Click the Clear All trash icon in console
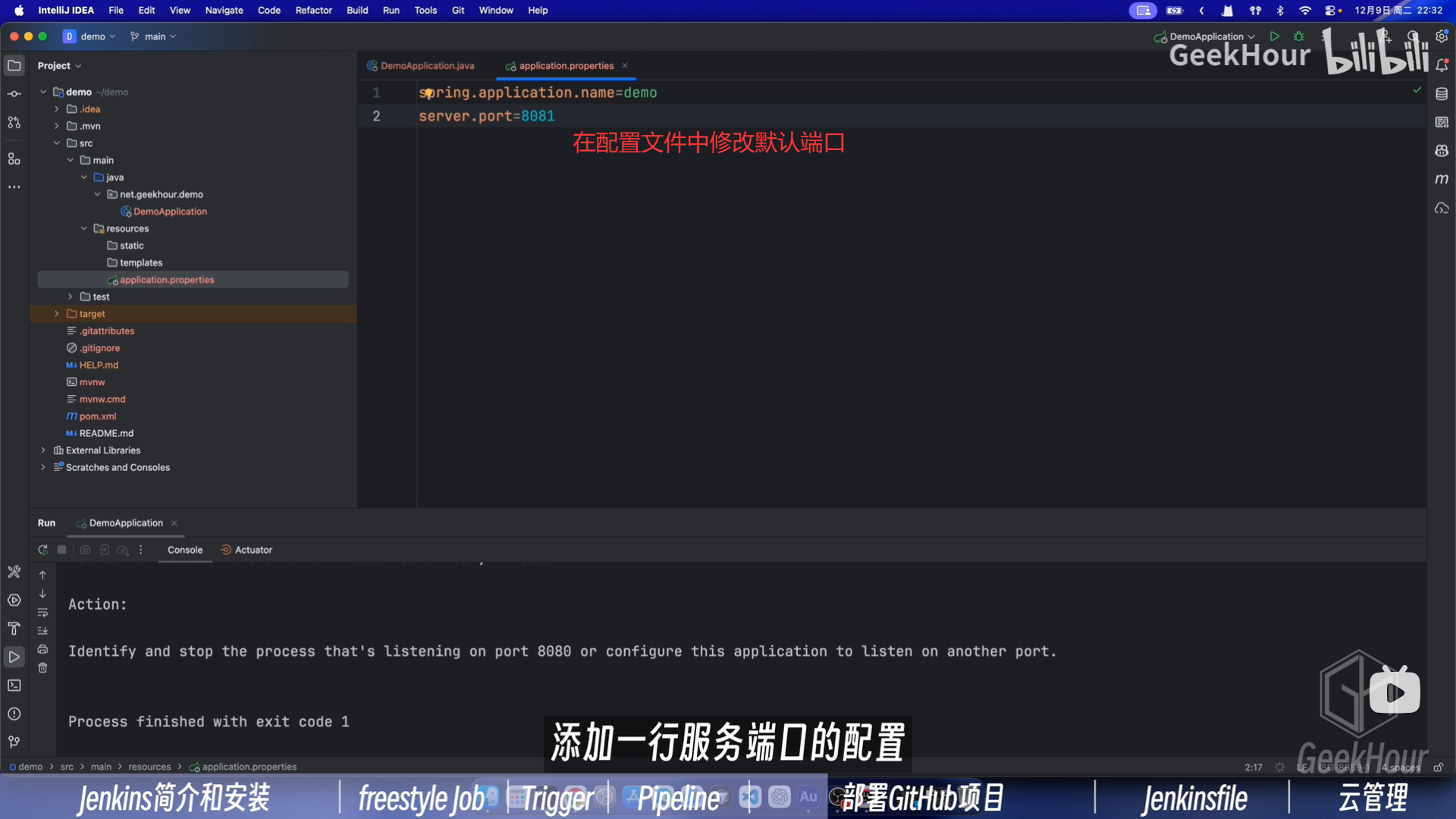1456x819 pixels. click(x=42, y=668)
